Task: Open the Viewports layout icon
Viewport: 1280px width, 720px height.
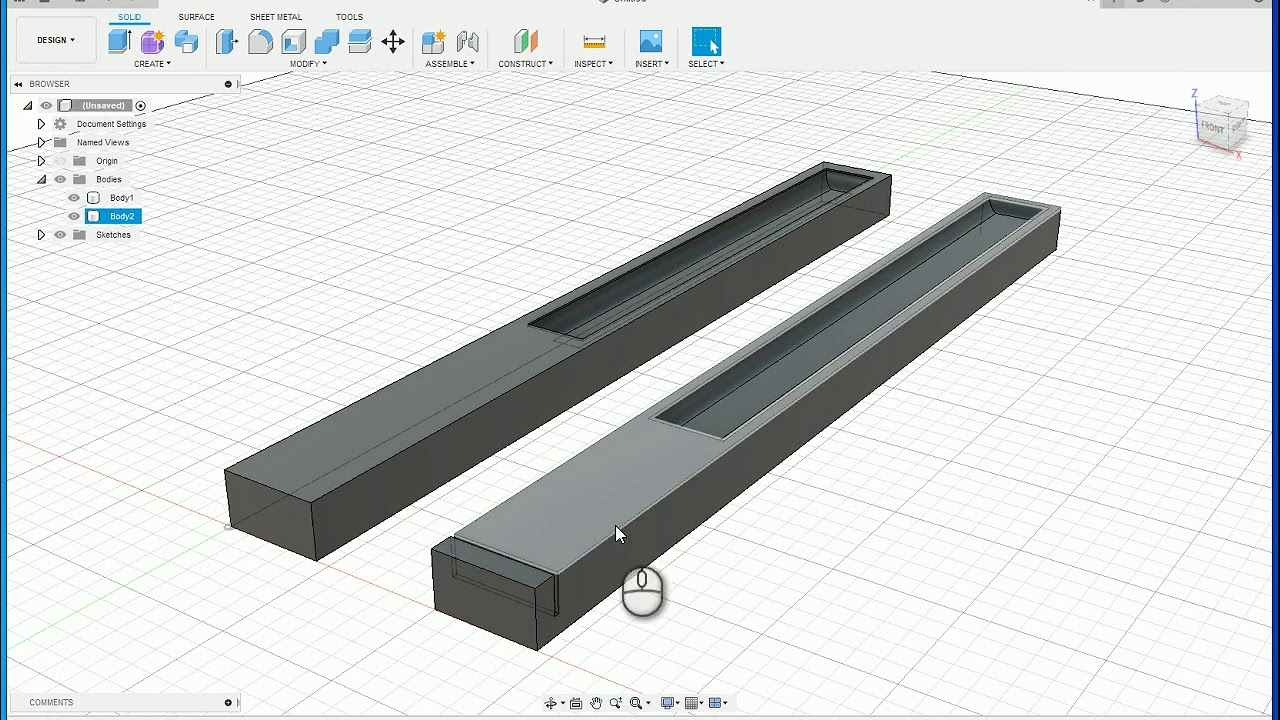Action: click(715, 703)
